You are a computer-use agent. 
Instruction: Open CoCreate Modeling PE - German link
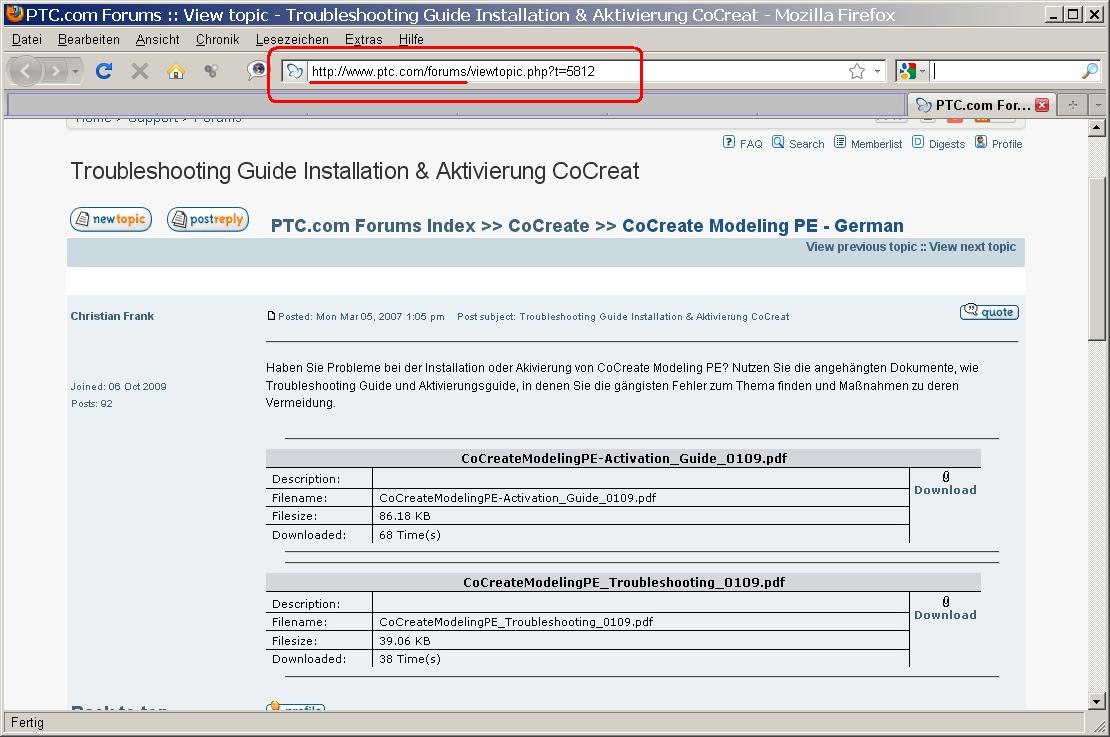762,226
